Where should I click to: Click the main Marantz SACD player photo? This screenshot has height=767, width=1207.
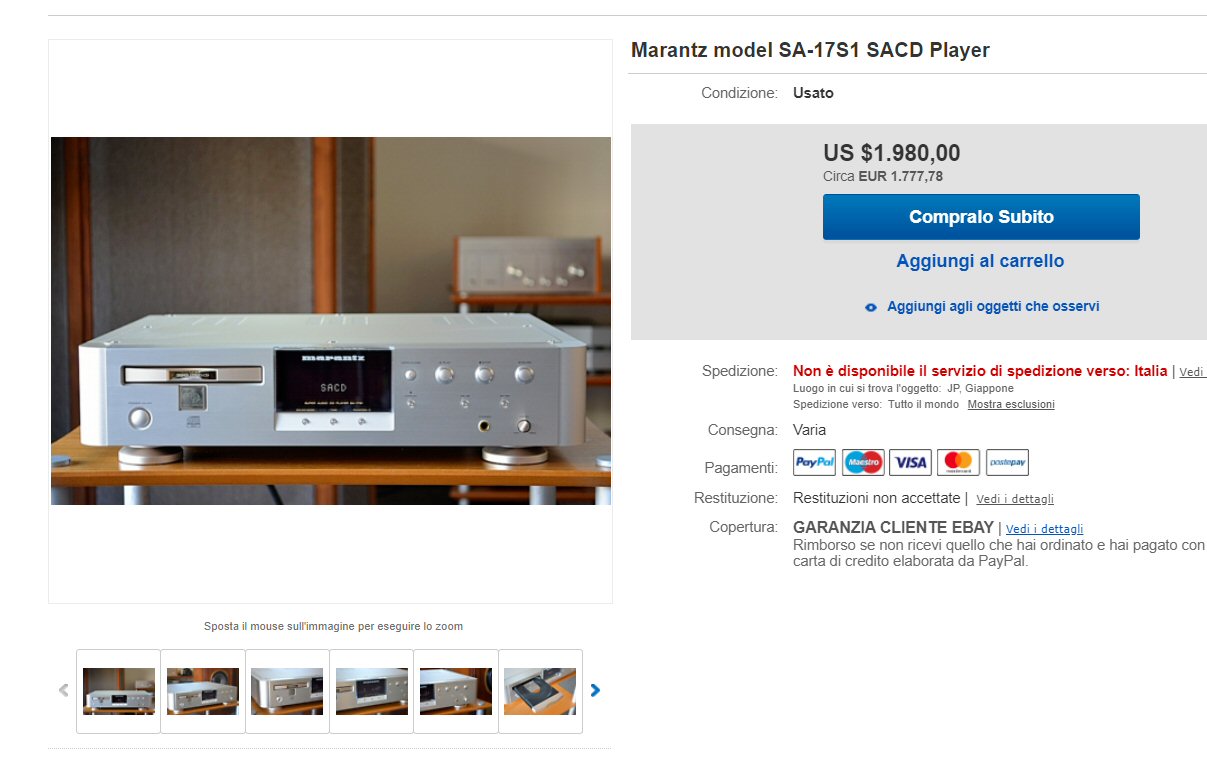pos(331,321)
